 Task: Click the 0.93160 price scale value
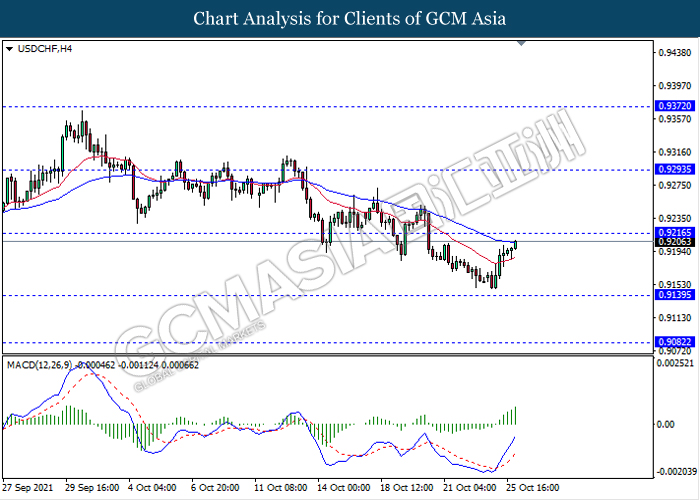pos(675,152)
